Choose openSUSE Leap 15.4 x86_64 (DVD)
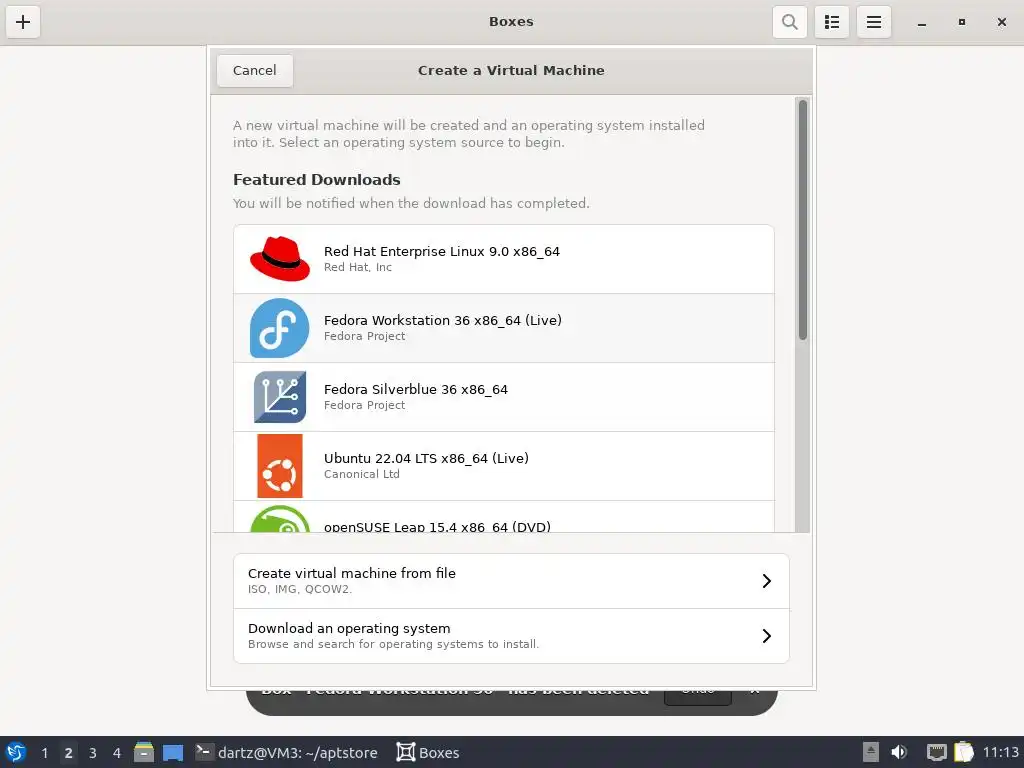 click(x=504, y=517)
